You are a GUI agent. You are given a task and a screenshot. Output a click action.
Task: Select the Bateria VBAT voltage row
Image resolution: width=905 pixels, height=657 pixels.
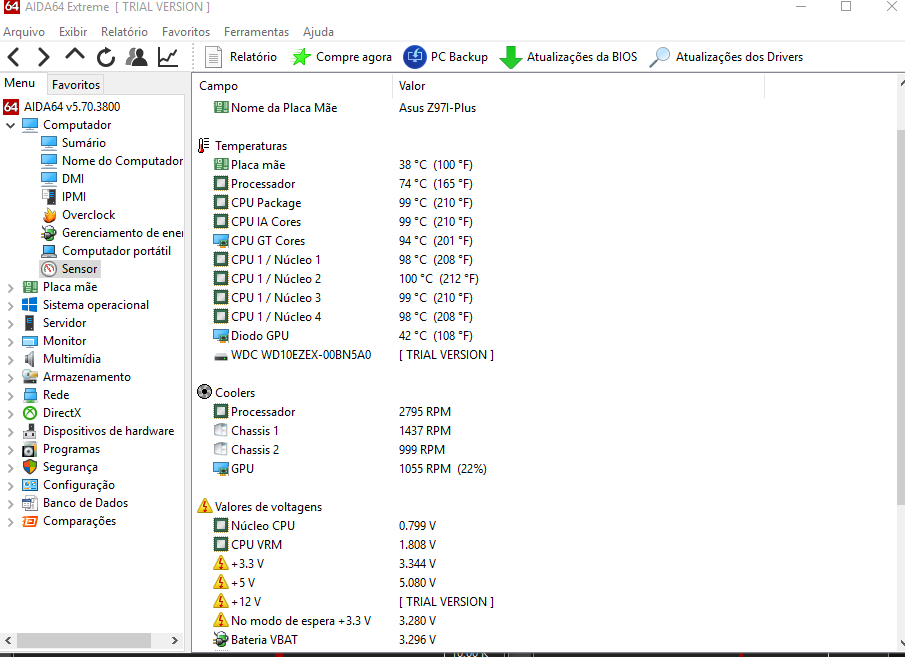tap(324, 640)
